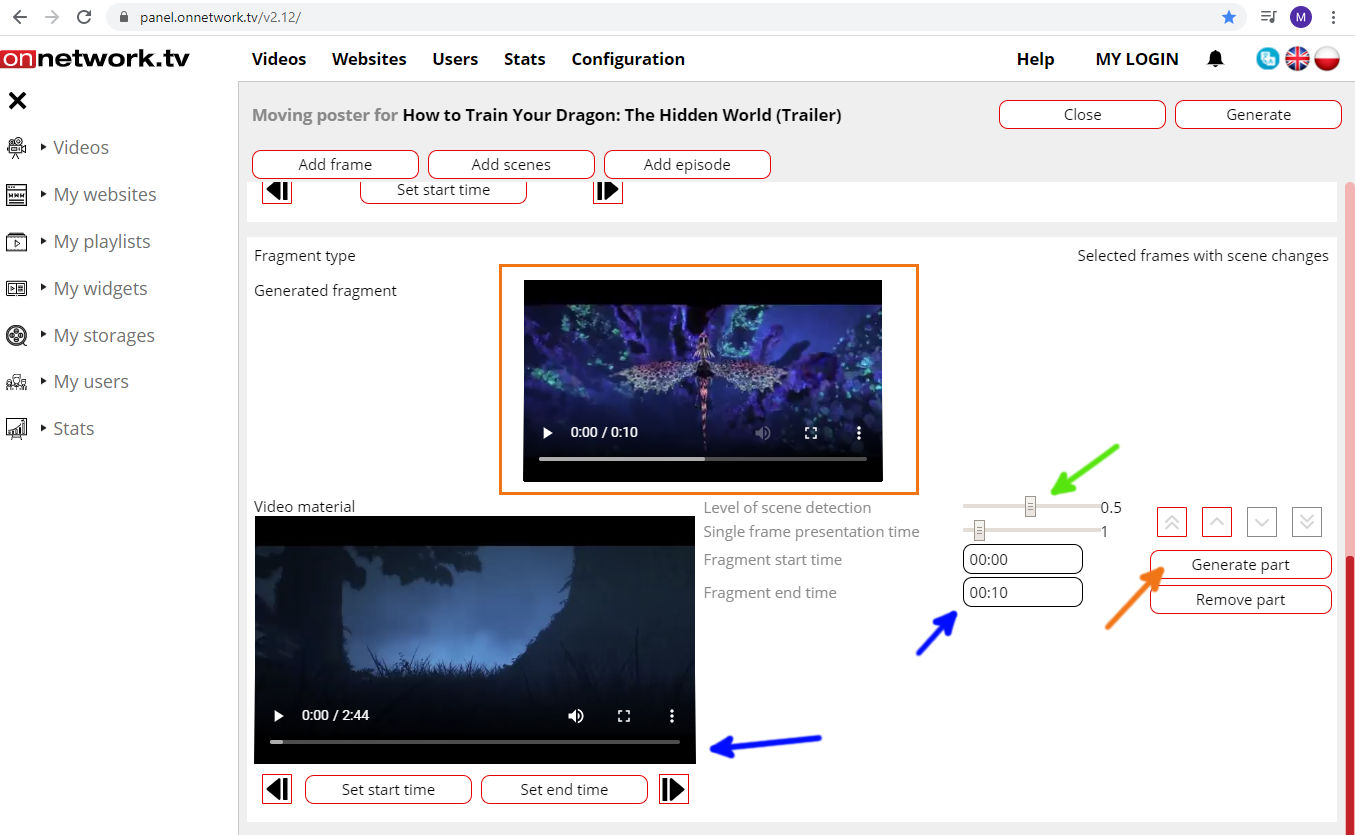Toggle fullscreen on the generated fragment video
This screenshot has height=835, width=1355.
click(x=811, y=433)
